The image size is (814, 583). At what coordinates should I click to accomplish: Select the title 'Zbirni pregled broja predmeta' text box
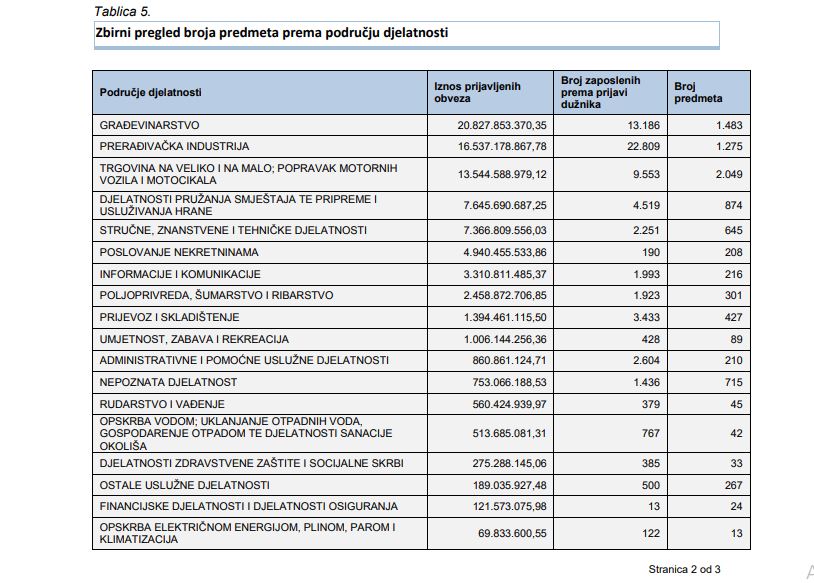coord(271,33)
